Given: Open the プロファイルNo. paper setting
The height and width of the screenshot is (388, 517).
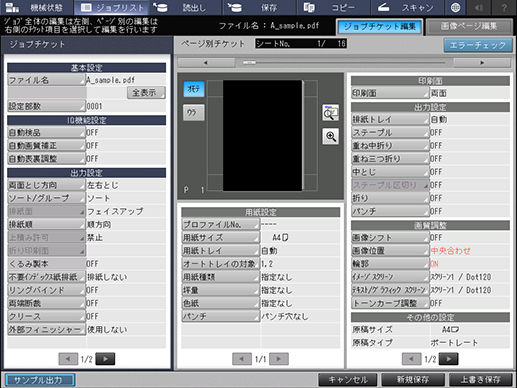Looking at the screenshot, I should click(221, 225).
